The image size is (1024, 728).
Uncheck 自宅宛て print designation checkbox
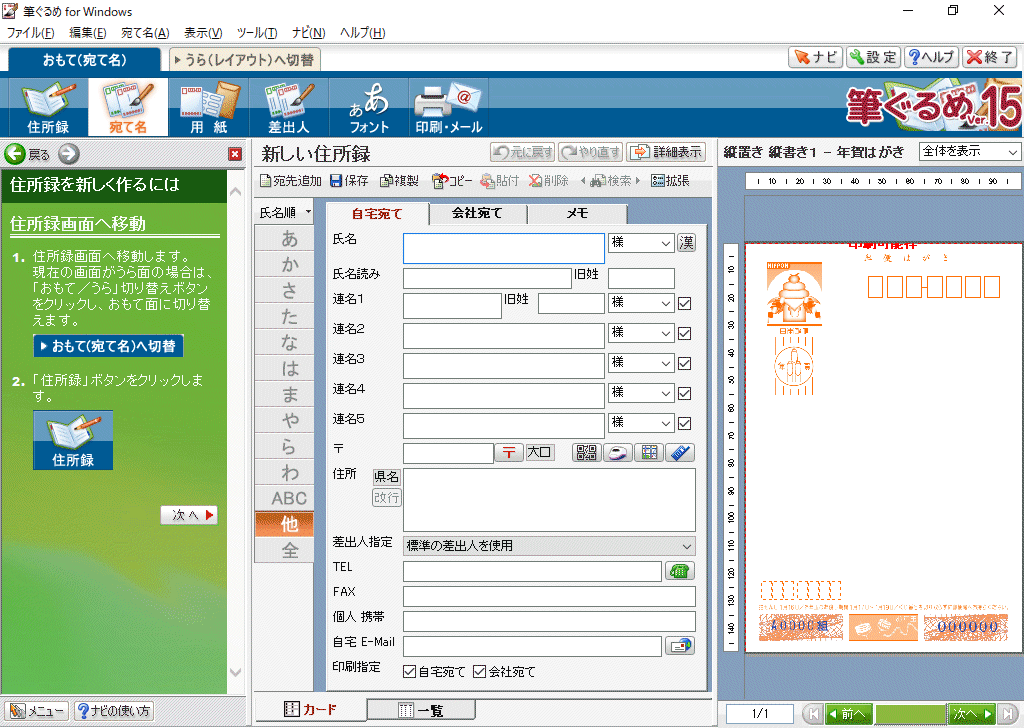409,672
